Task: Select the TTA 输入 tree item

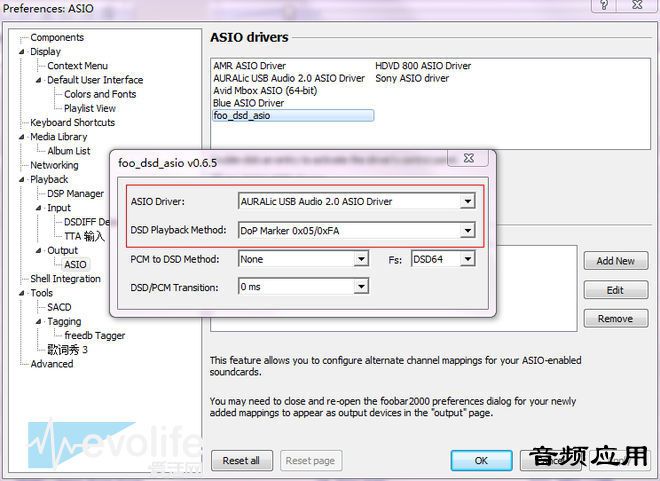Action: point(84,236)
